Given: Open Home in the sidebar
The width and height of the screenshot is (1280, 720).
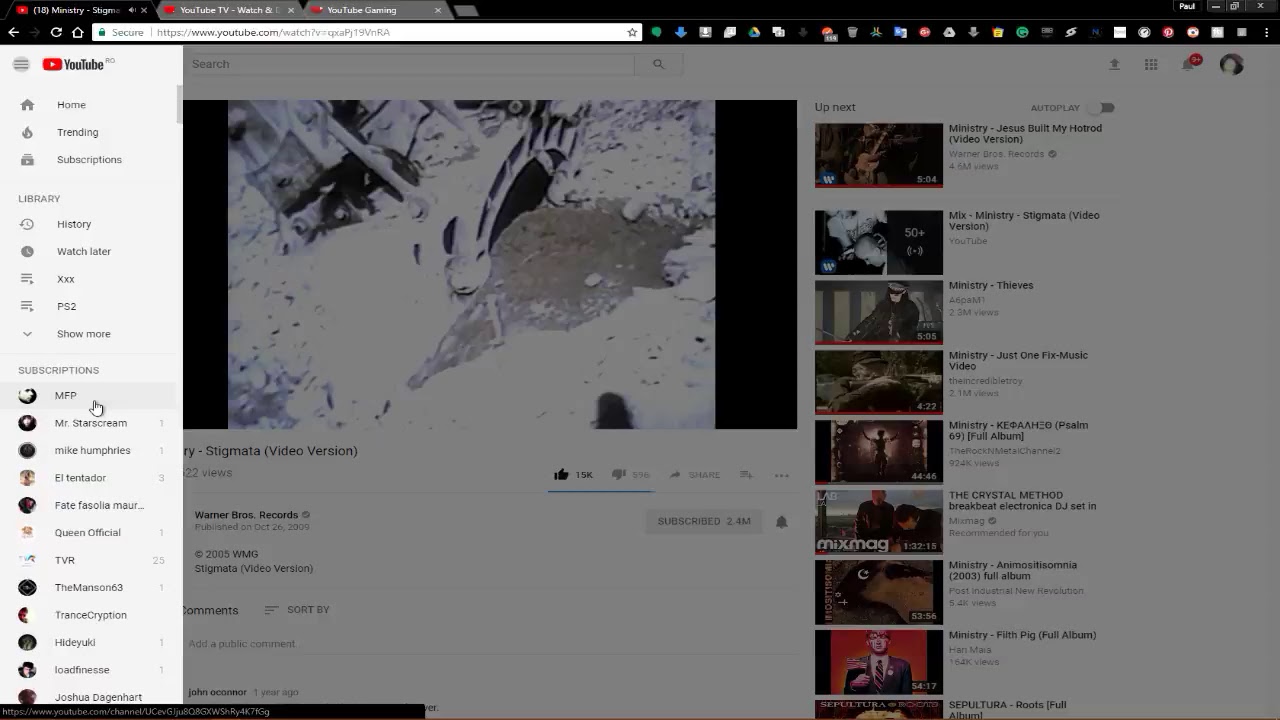Looking at the screenshot, I should (90, 105).
